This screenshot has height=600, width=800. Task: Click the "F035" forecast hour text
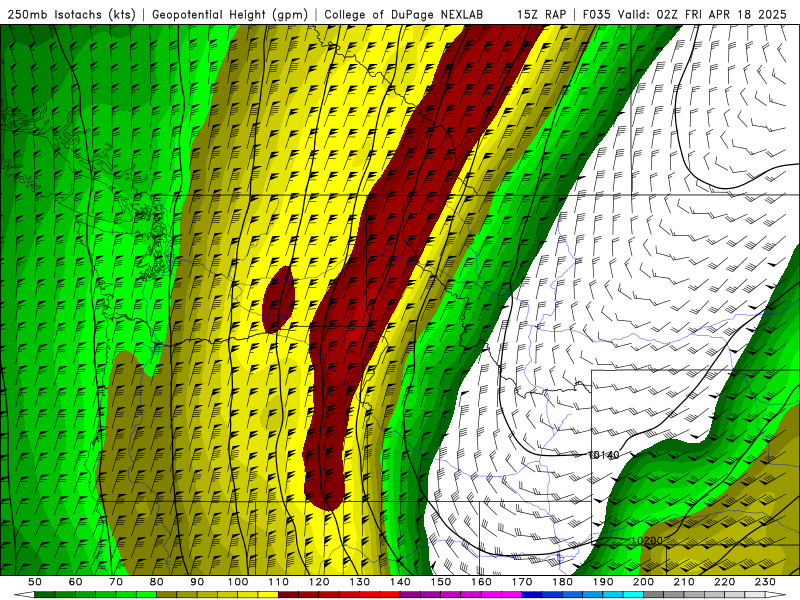pyautogui.click(x=596, y=15)
